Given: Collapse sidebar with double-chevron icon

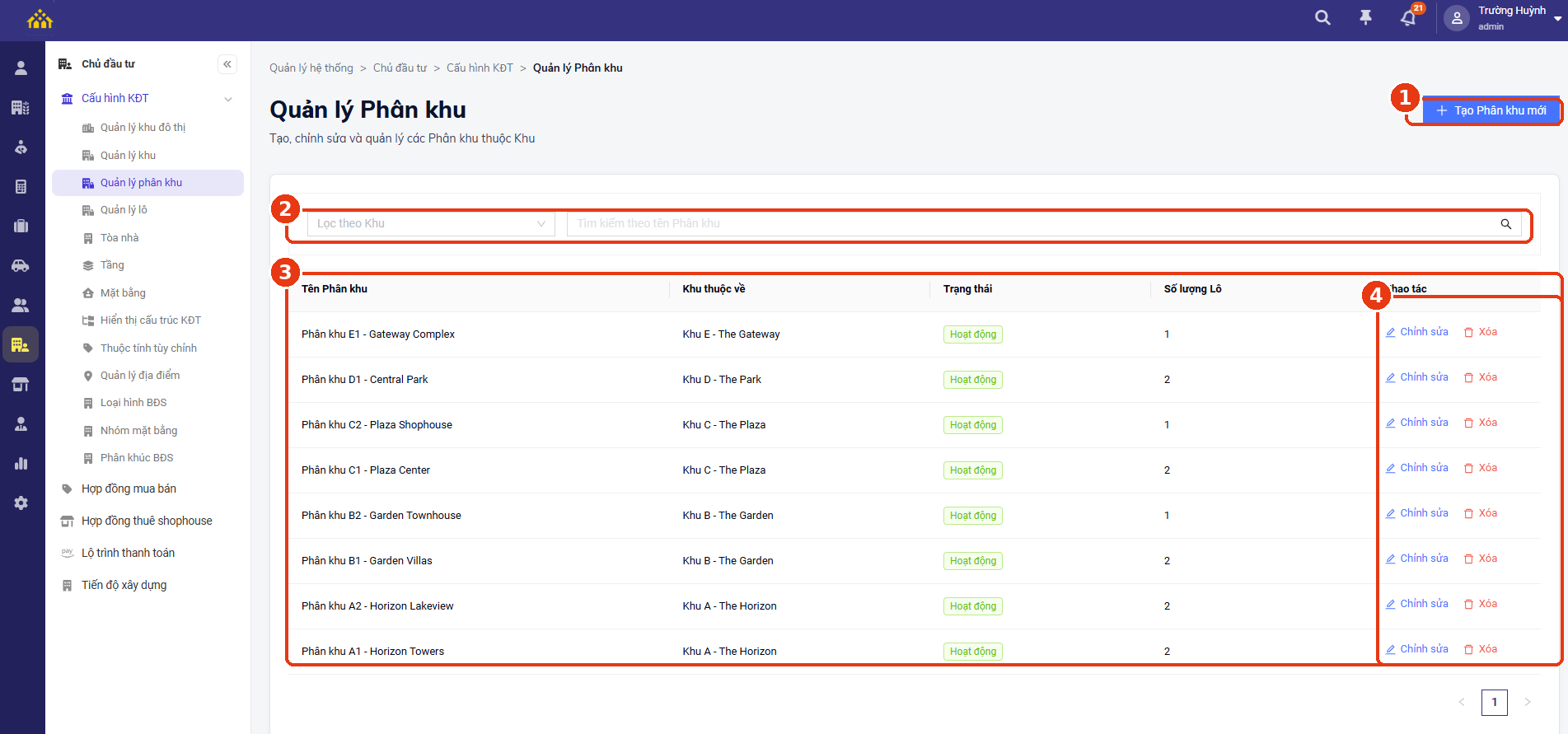Looking at the screenshot, I should (227, 64).
